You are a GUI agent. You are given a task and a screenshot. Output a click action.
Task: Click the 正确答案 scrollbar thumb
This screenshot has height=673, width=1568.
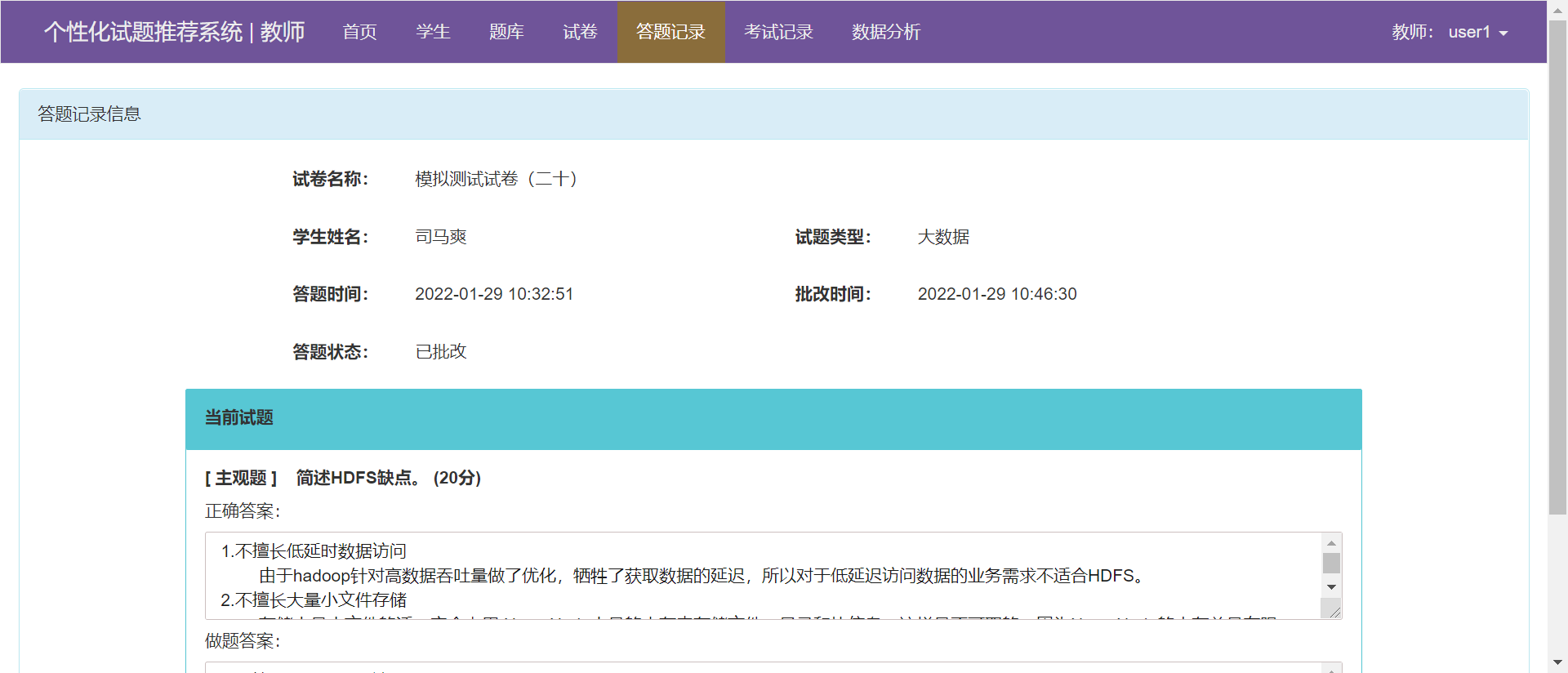[x=1331, y=564]
